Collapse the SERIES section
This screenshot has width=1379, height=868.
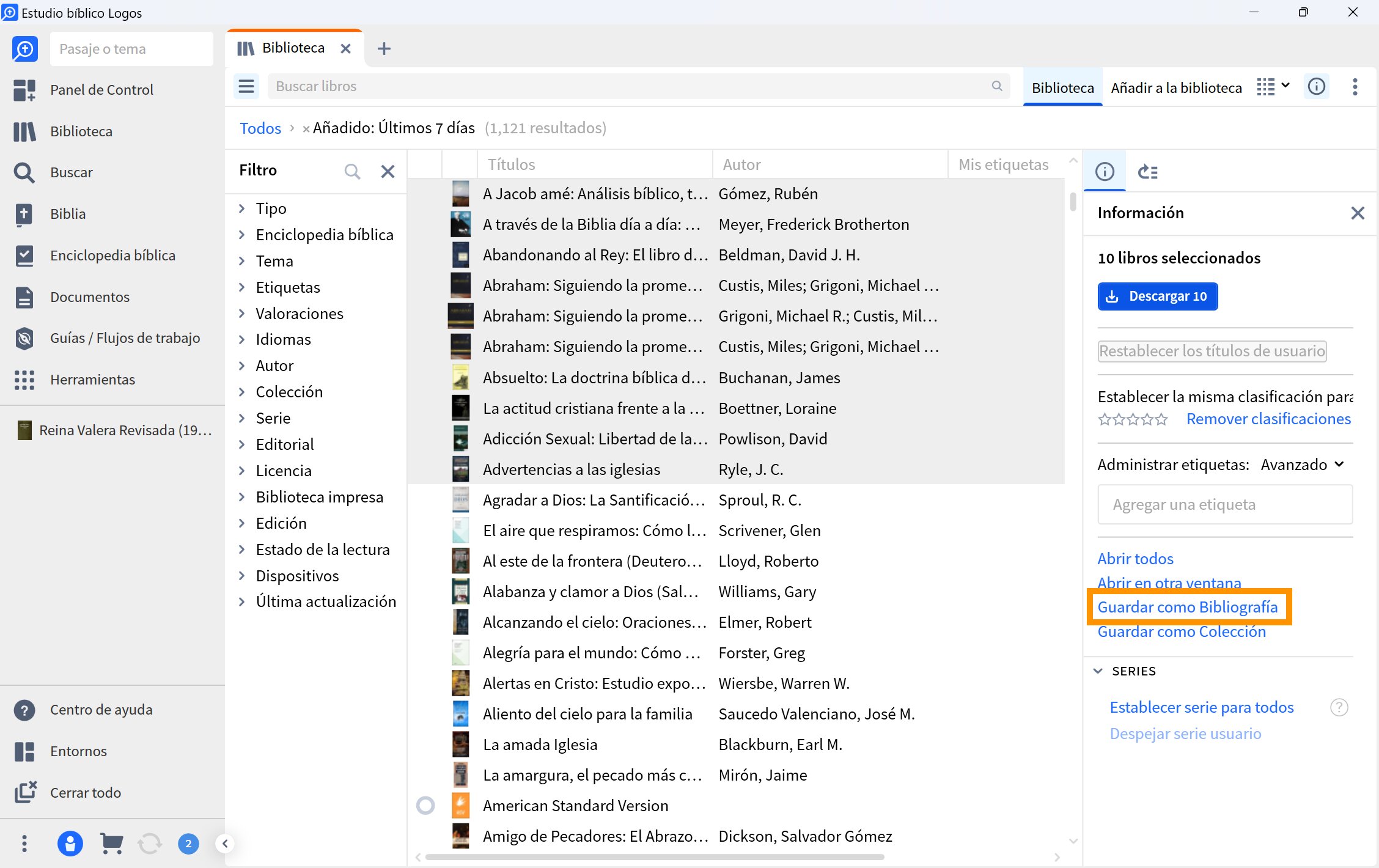click(x=1098, y=671)
